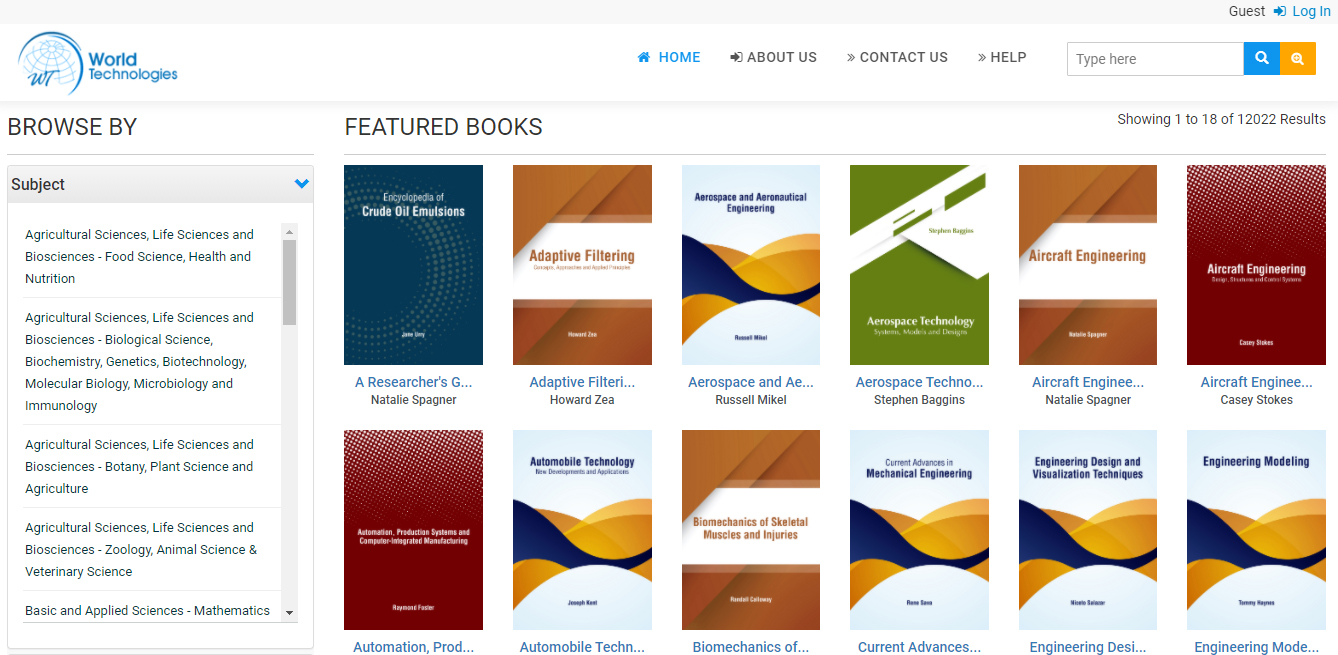Click the house icon beside HOME
The image size is (1338, 655).
point(644,57)
